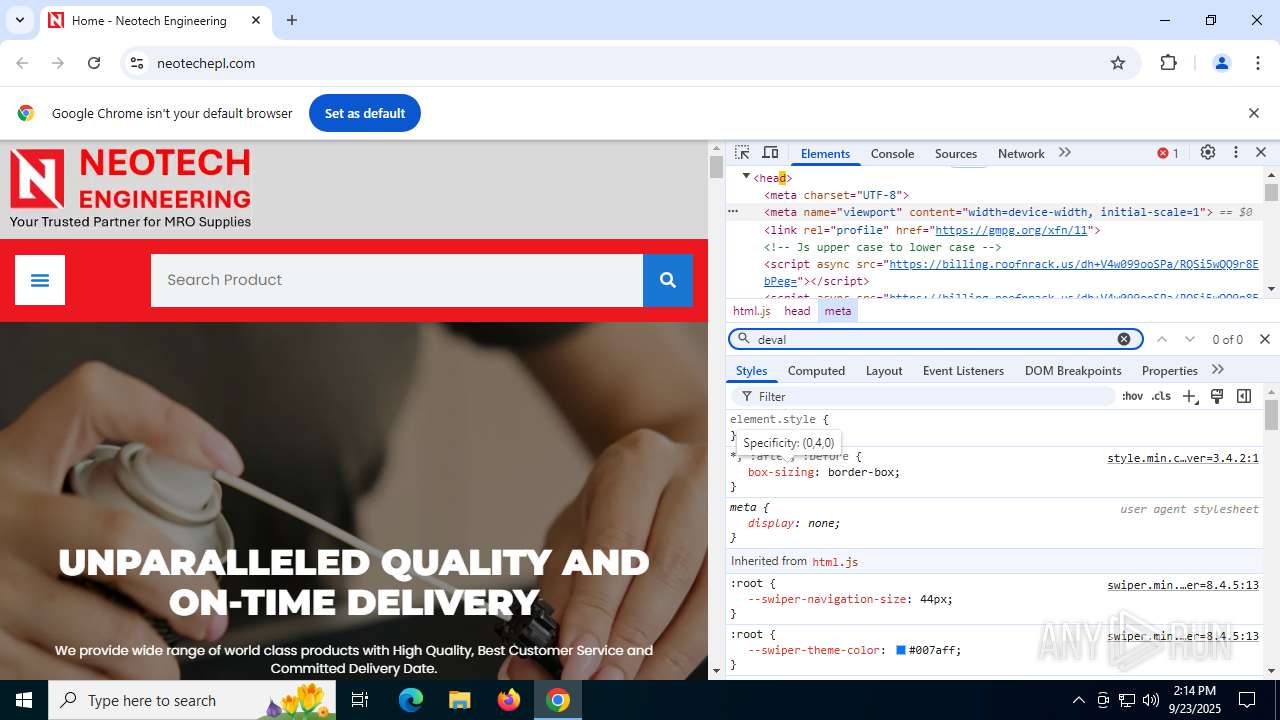Viewport: 1280px width, 720px height.
Task: Show more DevTools panel tabs
Action: (x=1065, y=153)
